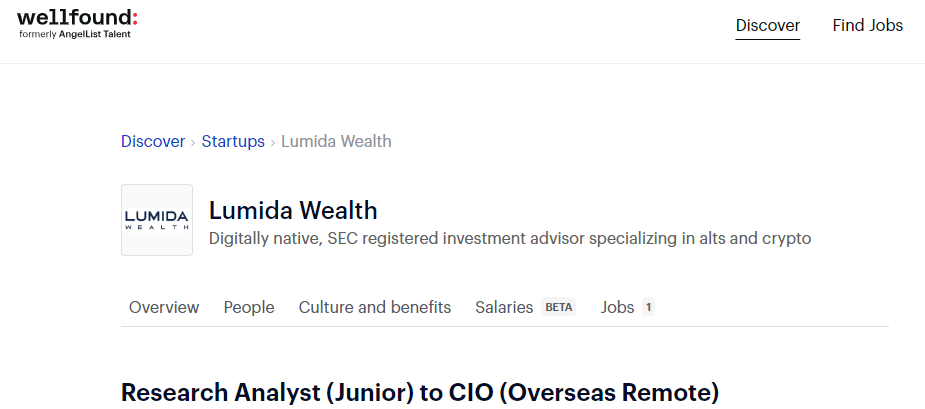Switch to the Overview tab
The image size is (925, 409).
click(164, 307)
